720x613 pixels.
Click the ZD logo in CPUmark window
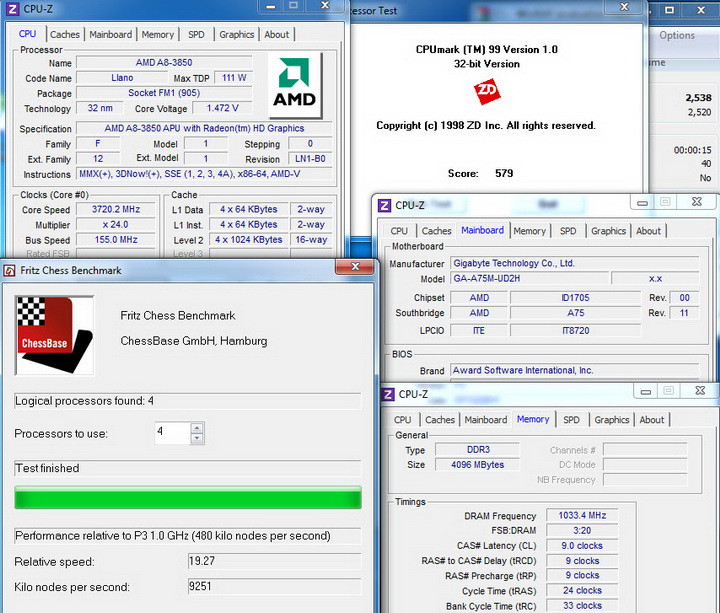487,90
